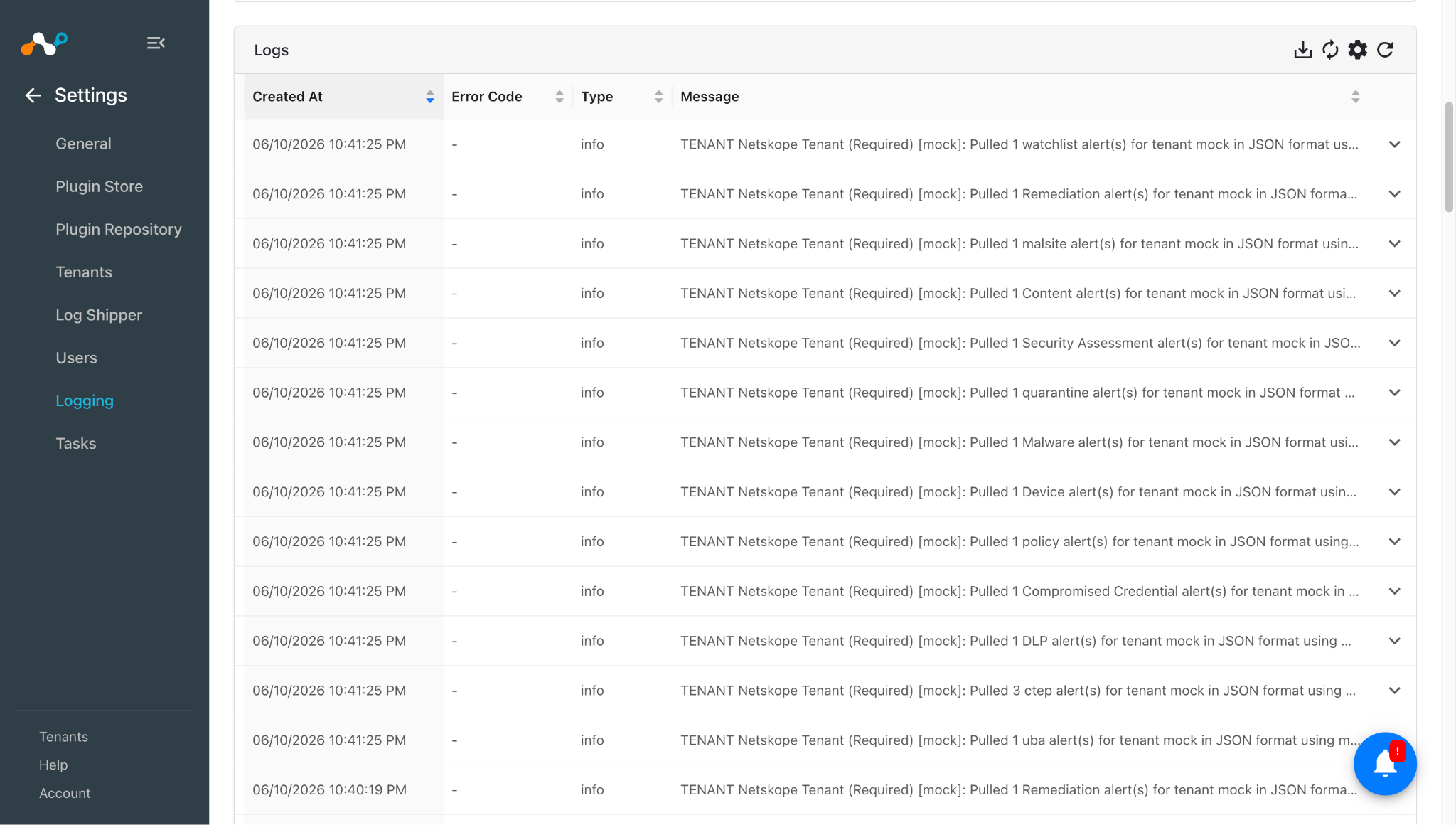The image size is (1456, 825).
Task: Open Logs table settings gear icon
Action: [1357, 50]
